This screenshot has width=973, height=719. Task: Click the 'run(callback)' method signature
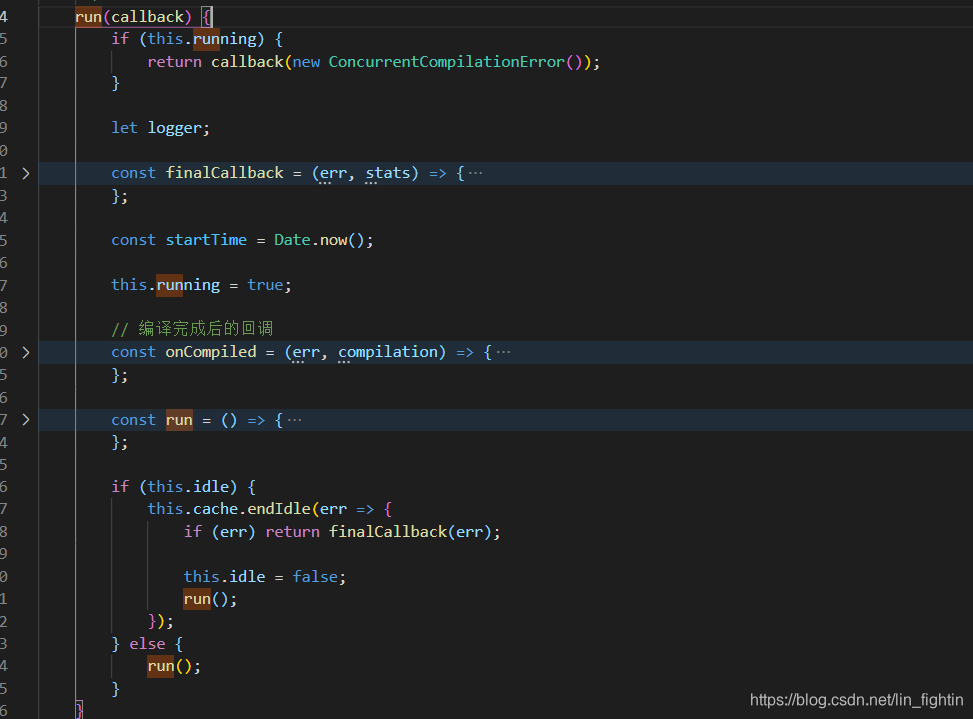pyautogui.click(x=133, y=17)
